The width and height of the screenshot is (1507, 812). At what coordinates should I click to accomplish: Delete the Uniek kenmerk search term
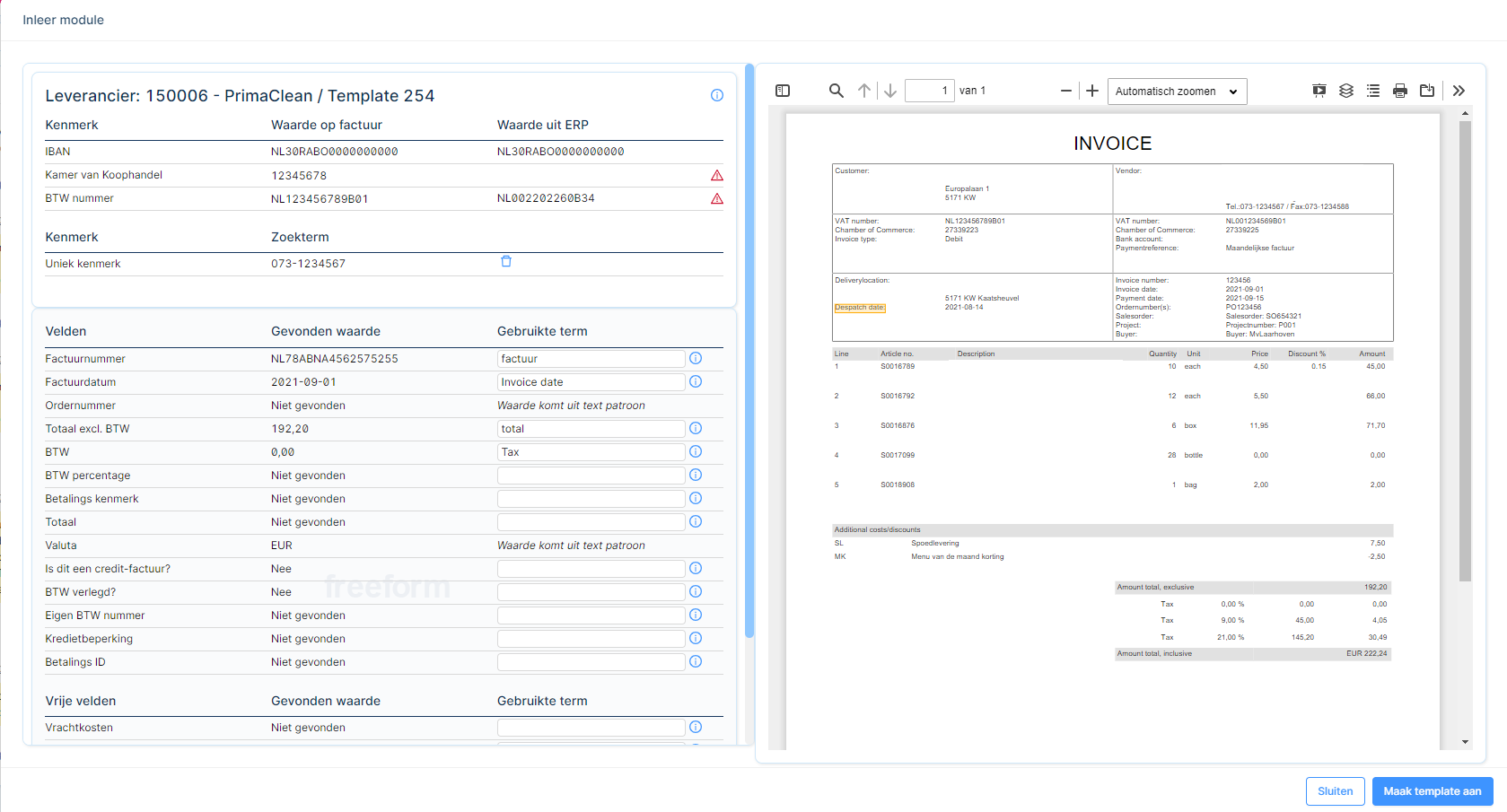click(506, 261)
